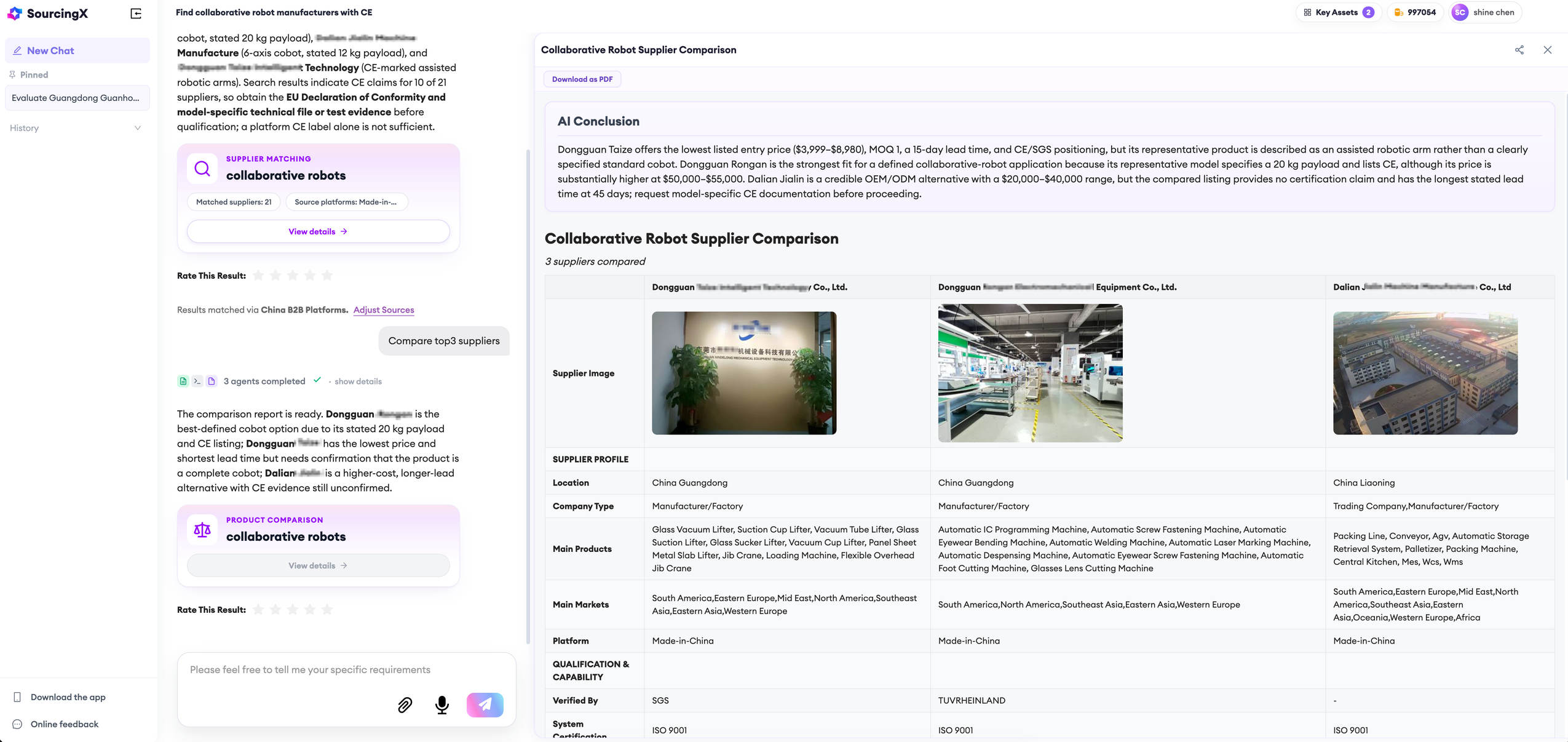Click the chat panel vertical scrollbar
This screenshot has width=1568, height=742.
tap(528, 396)
